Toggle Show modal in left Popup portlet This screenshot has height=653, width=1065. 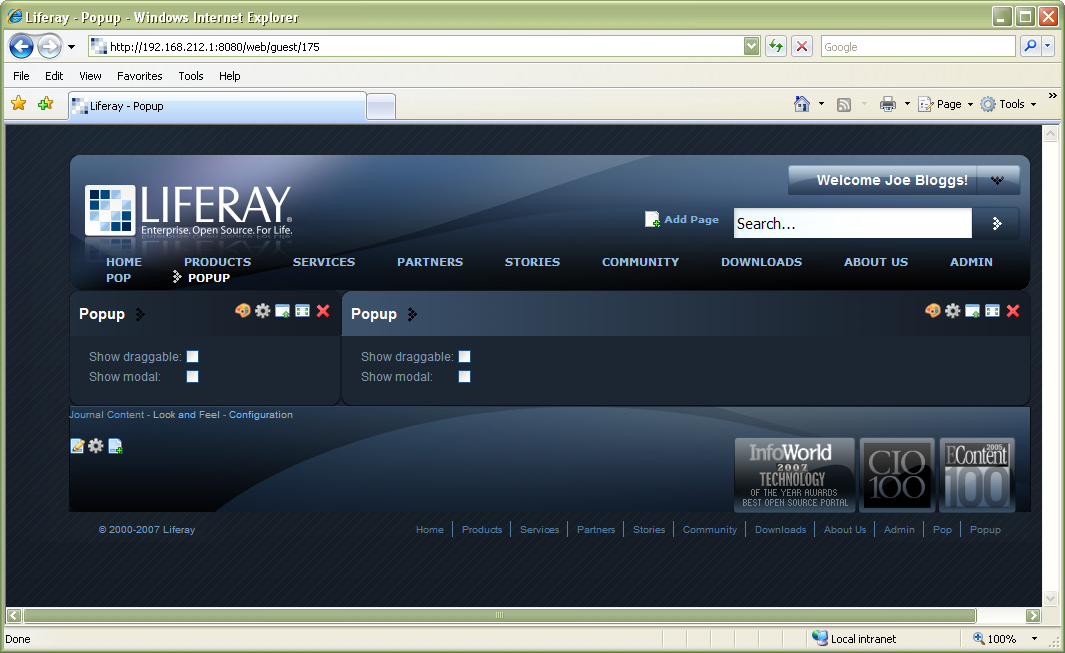[x=193, y=376]
